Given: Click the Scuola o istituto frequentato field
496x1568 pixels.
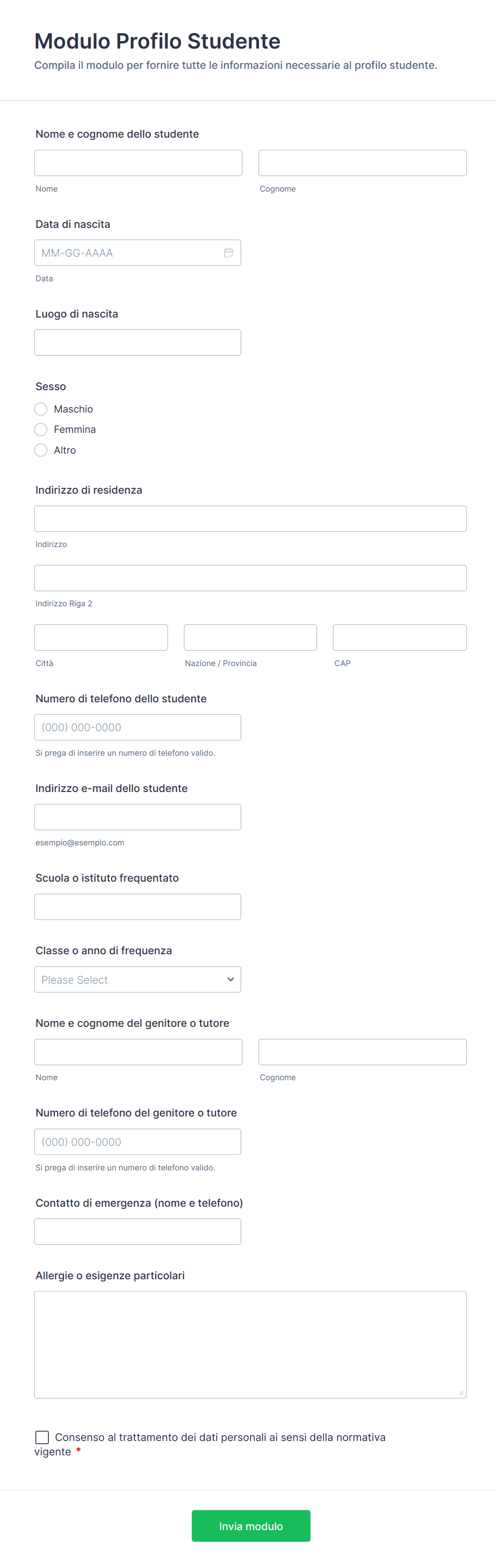Looking at the screenshot, I should (138, 907).
